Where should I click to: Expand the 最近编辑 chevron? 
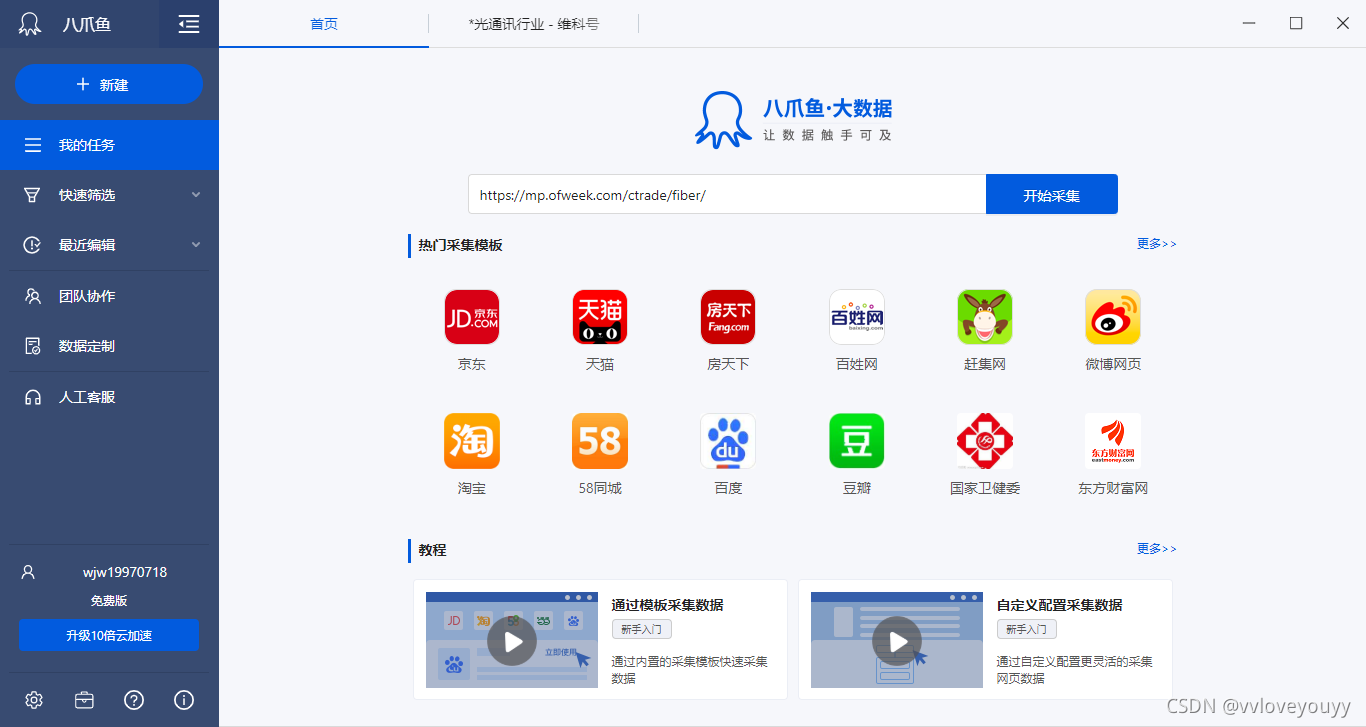pyautogui.click(x=196, y=245)
